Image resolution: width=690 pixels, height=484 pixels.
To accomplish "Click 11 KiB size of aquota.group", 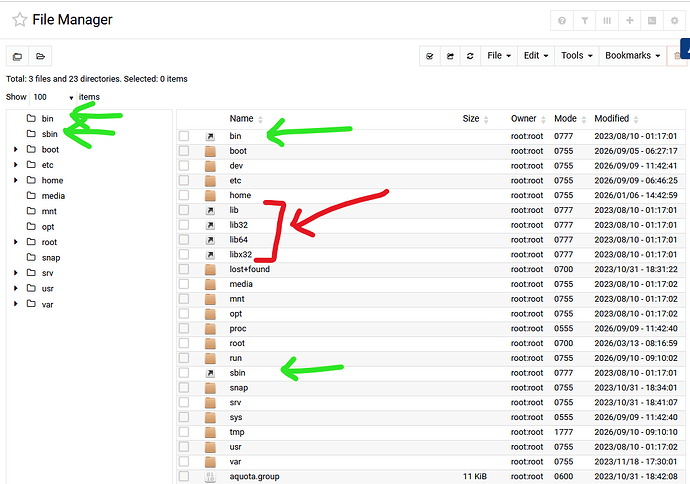I will pos(475,477).
